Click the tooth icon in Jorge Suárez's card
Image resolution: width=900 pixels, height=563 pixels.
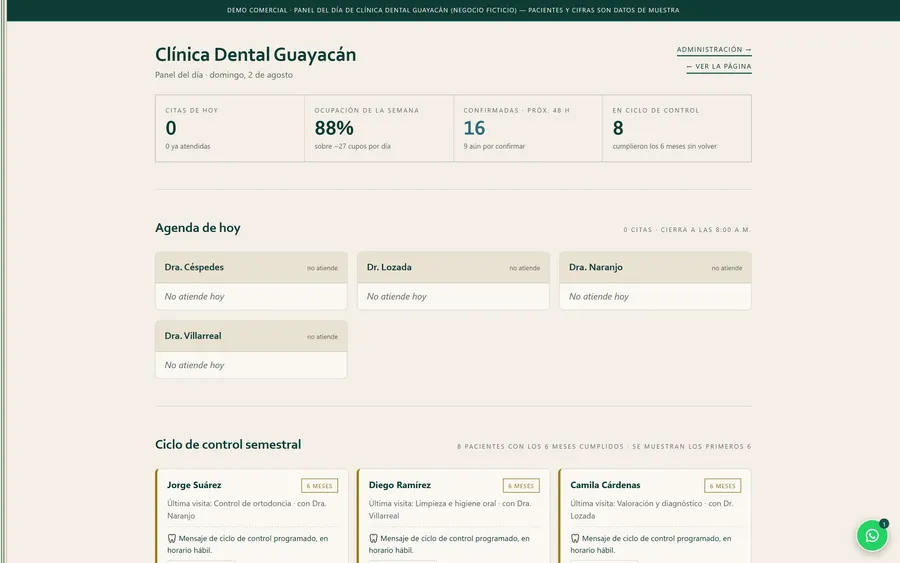pyautogui.click(x=172, y=538)
